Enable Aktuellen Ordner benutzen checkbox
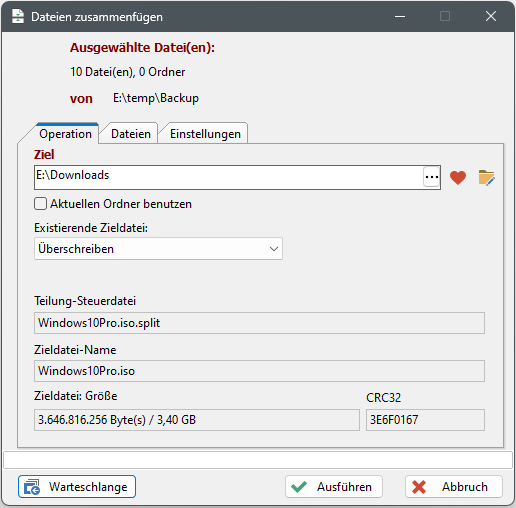 coord(40,203)
